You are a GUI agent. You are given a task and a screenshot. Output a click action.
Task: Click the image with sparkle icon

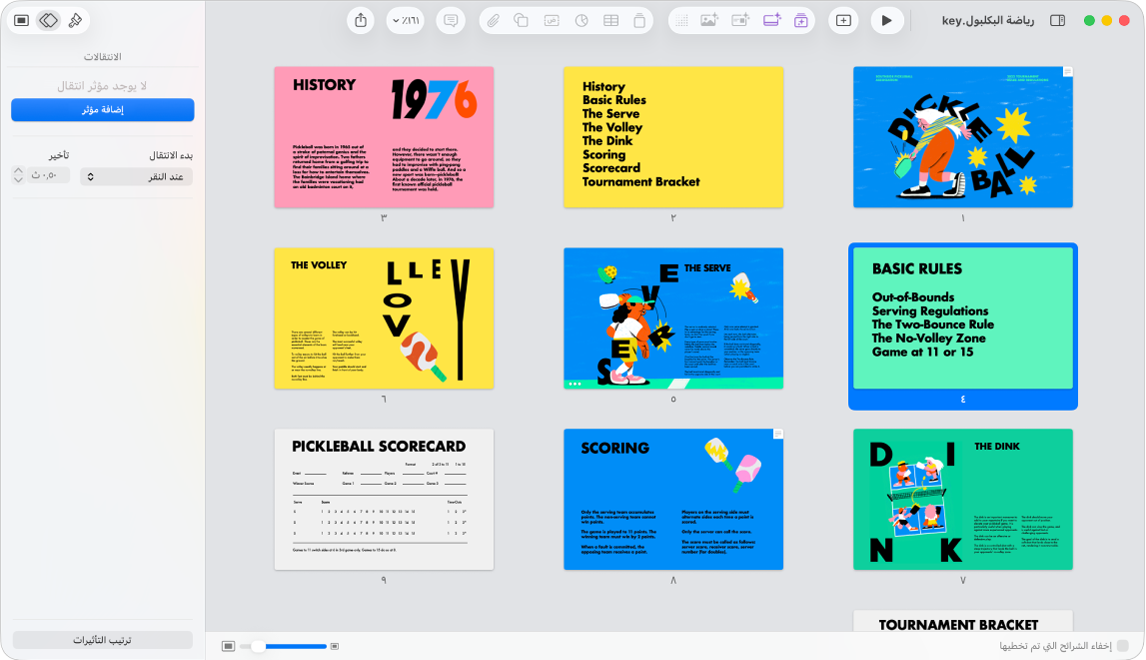click(x=709, y=20)
